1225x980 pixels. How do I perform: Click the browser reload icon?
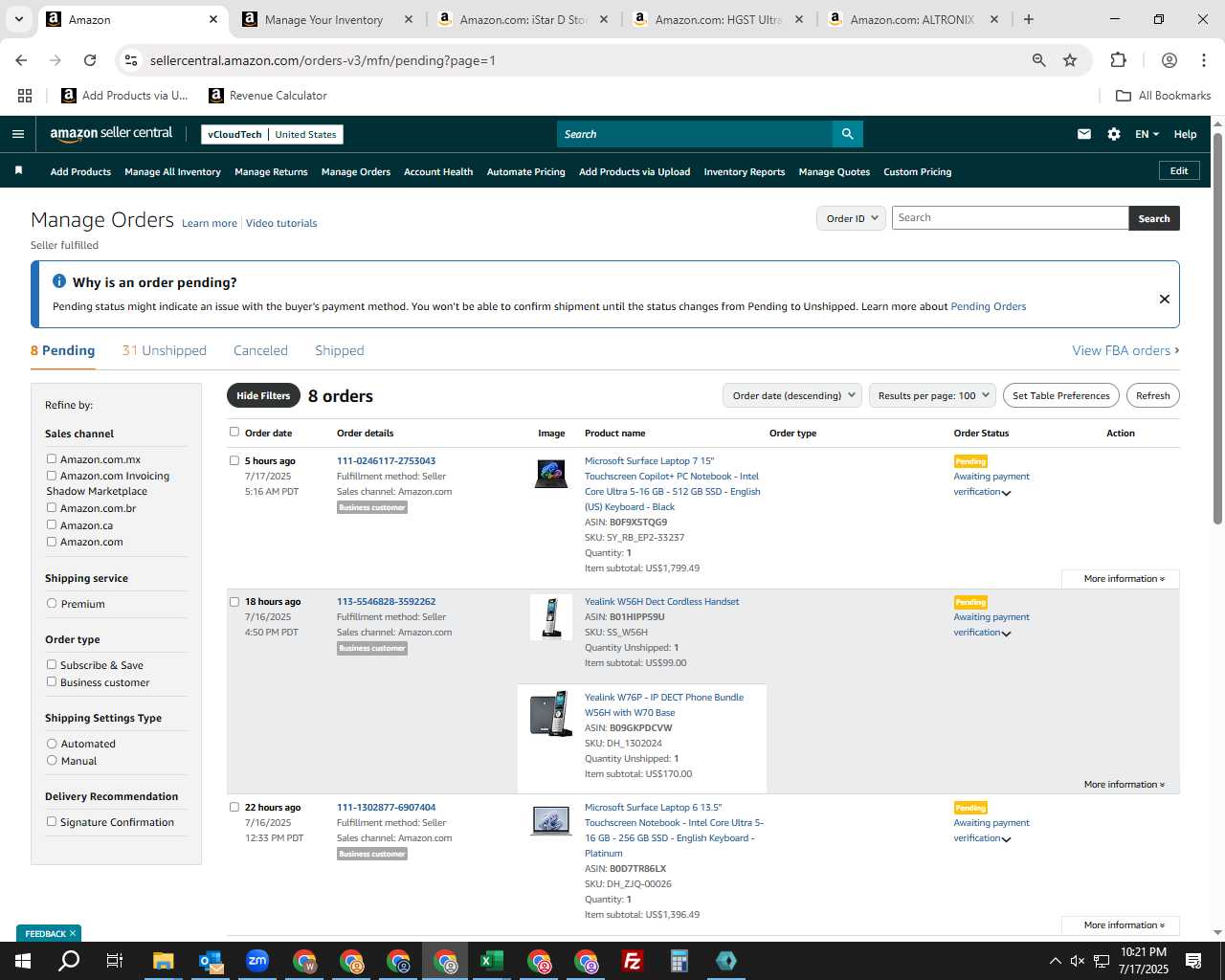pyautogui.click(x=90, y=60)
